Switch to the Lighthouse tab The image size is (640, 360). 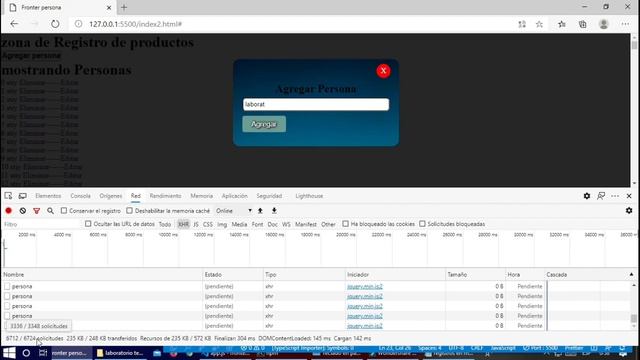(309, 196)
